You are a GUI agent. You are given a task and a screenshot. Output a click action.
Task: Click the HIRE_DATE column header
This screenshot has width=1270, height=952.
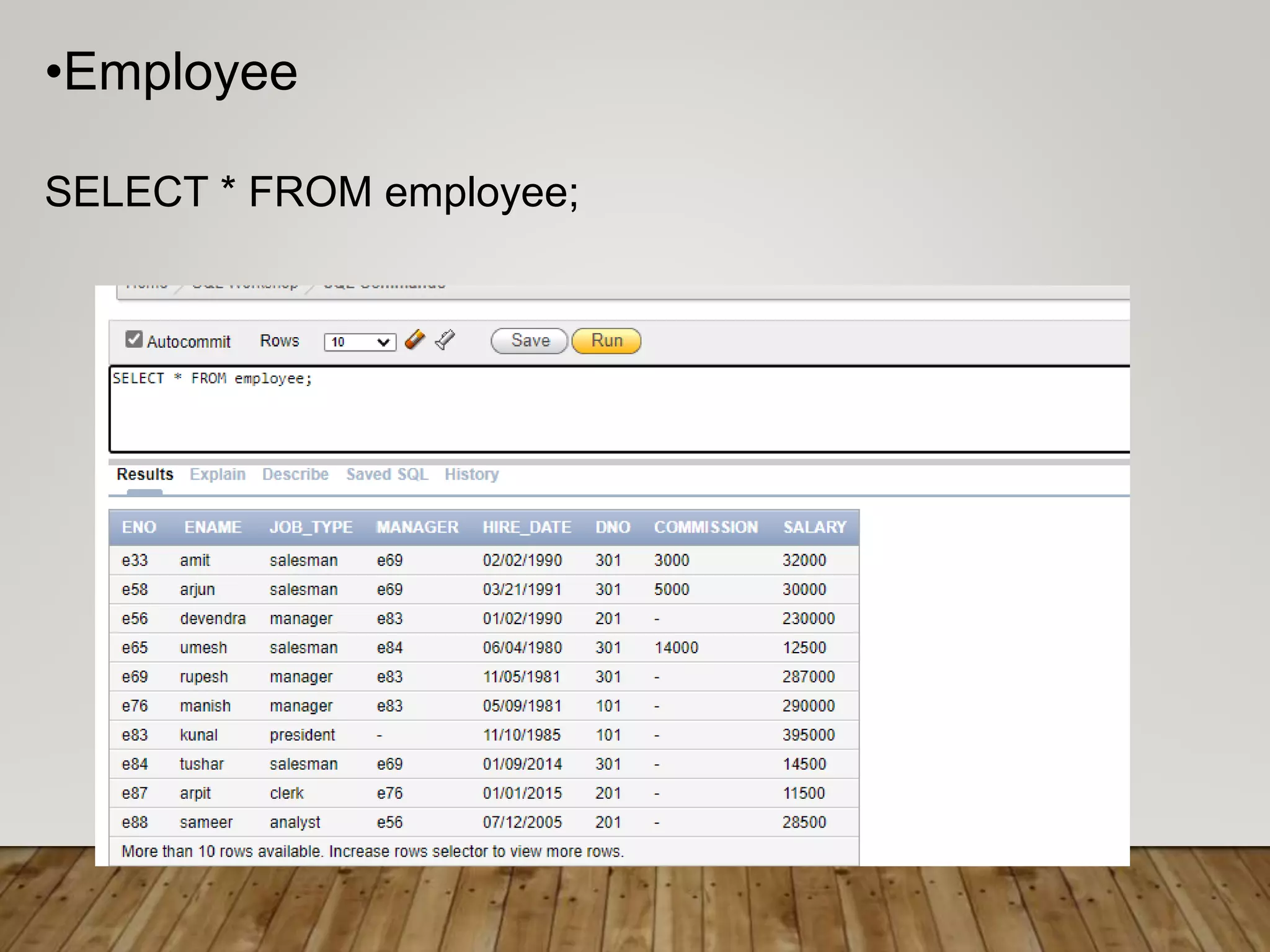point(526,527)
